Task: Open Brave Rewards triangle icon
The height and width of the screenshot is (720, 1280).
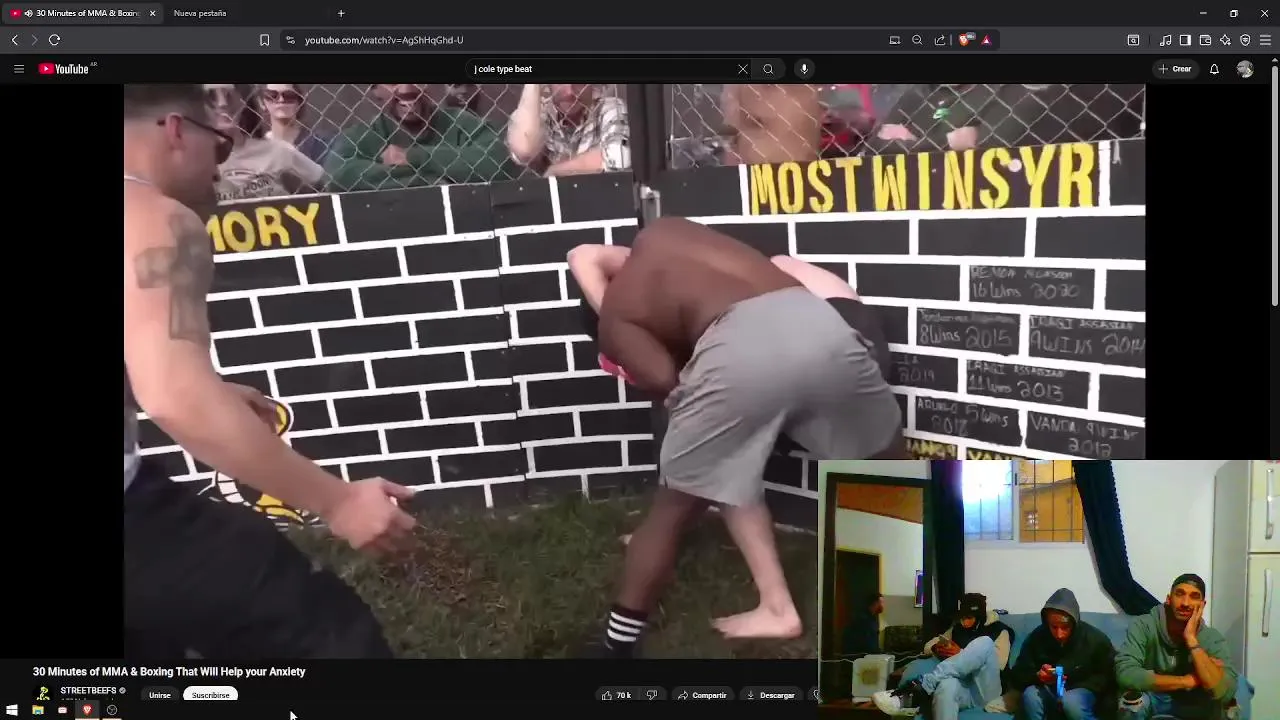Action: 986,40
